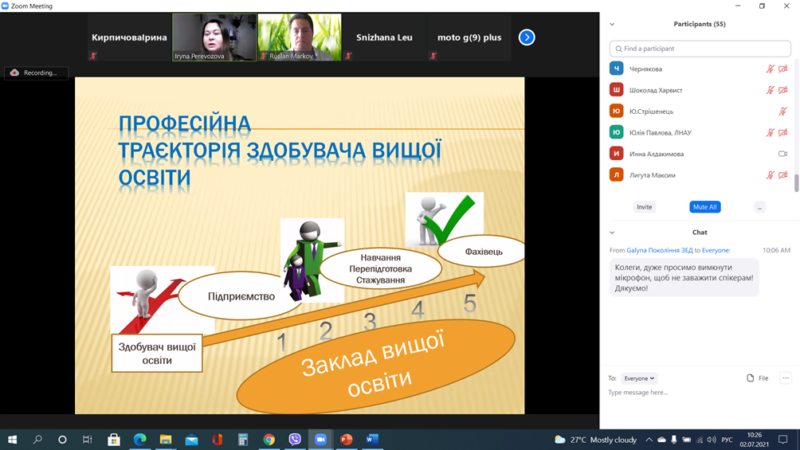Click the Everyone recipient link in chat message
The height and width of the screenshot is (450, 800).
(x=715, y=251)
